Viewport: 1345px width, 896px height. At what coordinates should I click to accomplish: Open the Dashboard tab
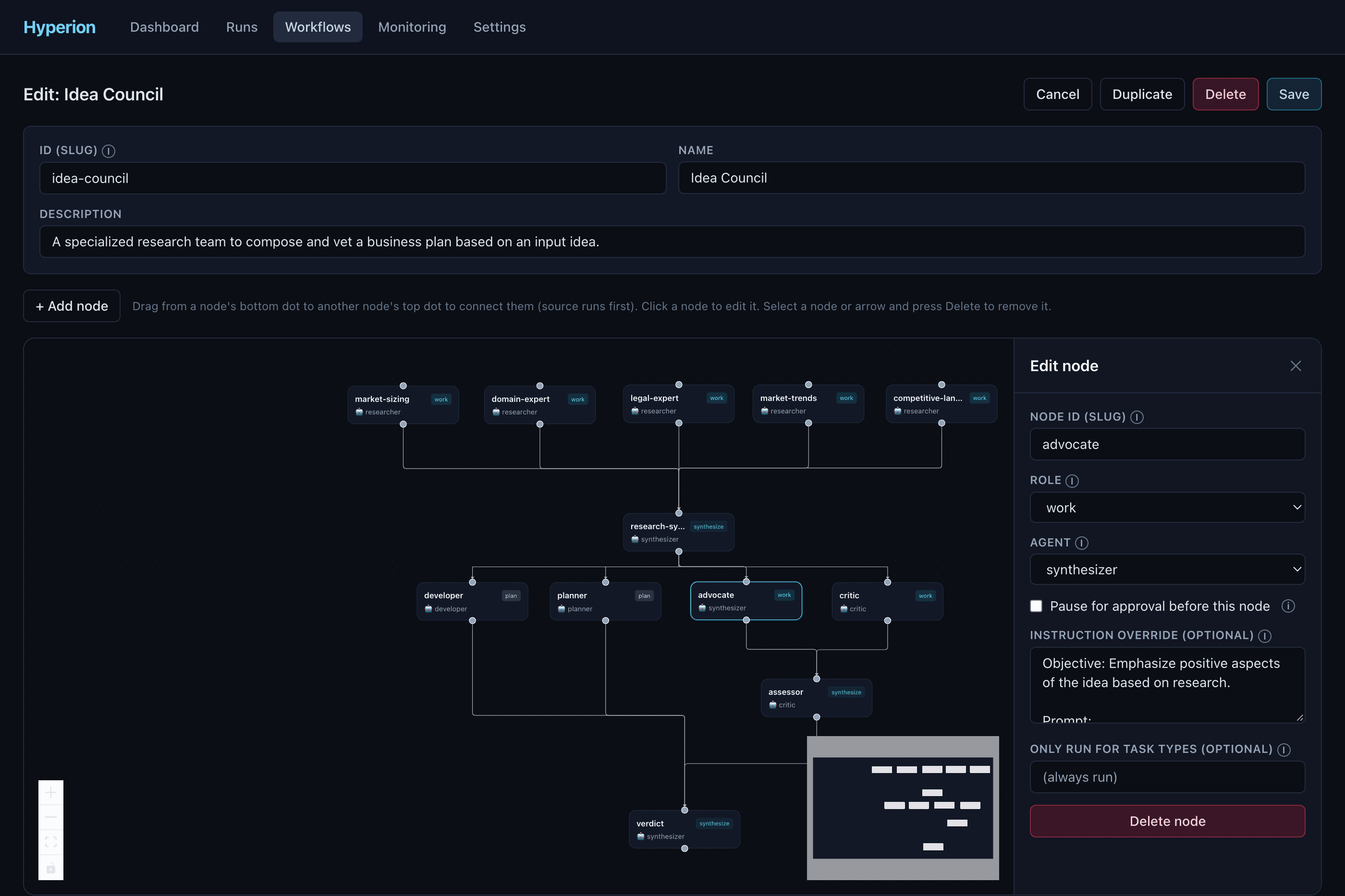pos(165,27)
